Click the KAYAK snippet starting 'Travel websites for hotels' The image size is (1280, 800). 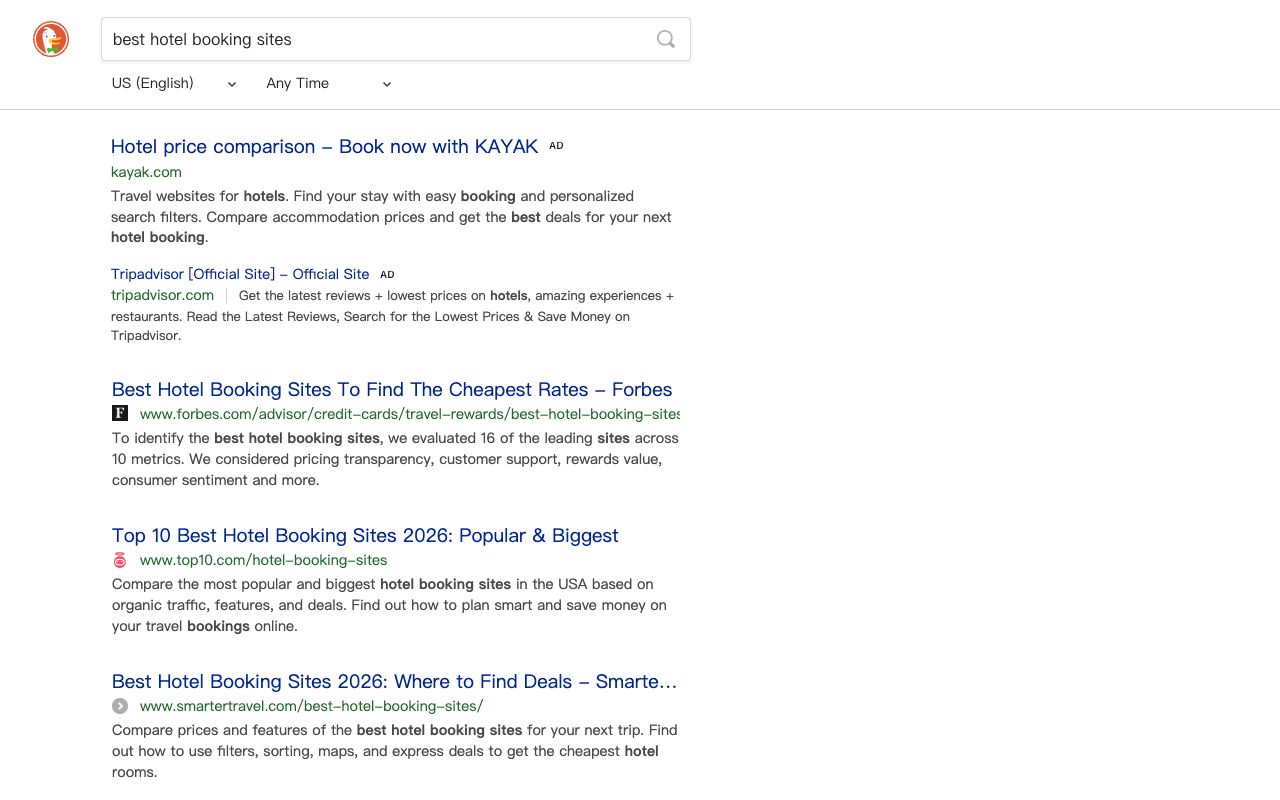[391, 217]
